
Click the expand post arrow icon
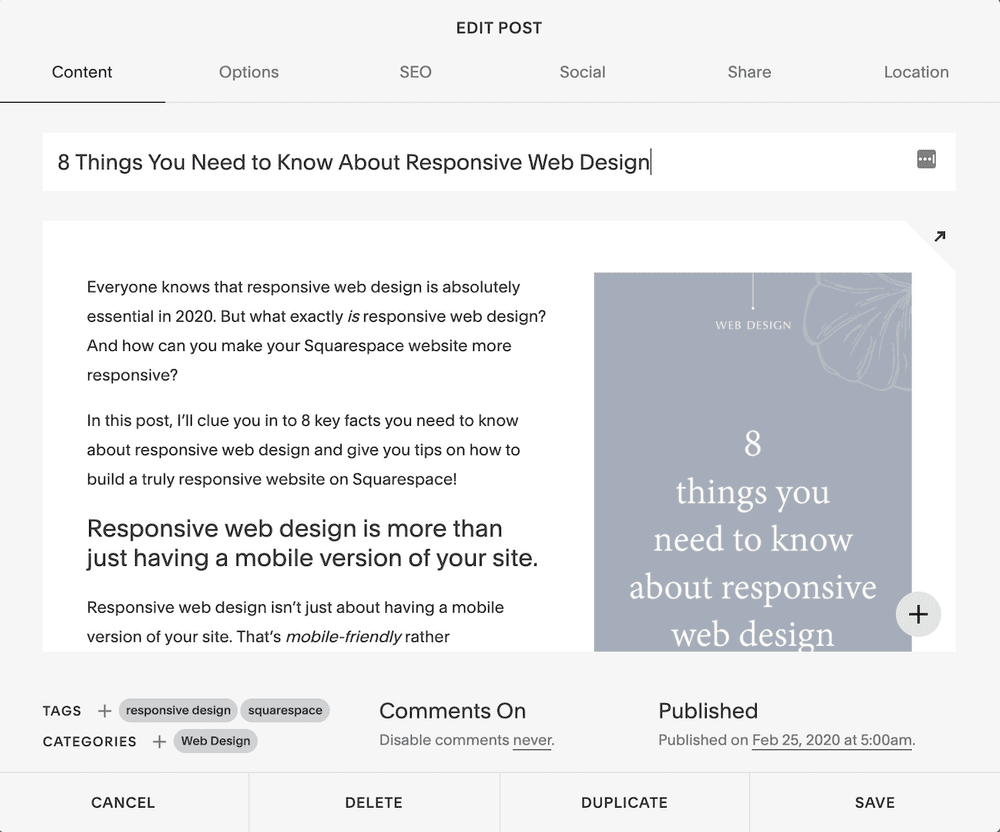click(x=938, y=235)
